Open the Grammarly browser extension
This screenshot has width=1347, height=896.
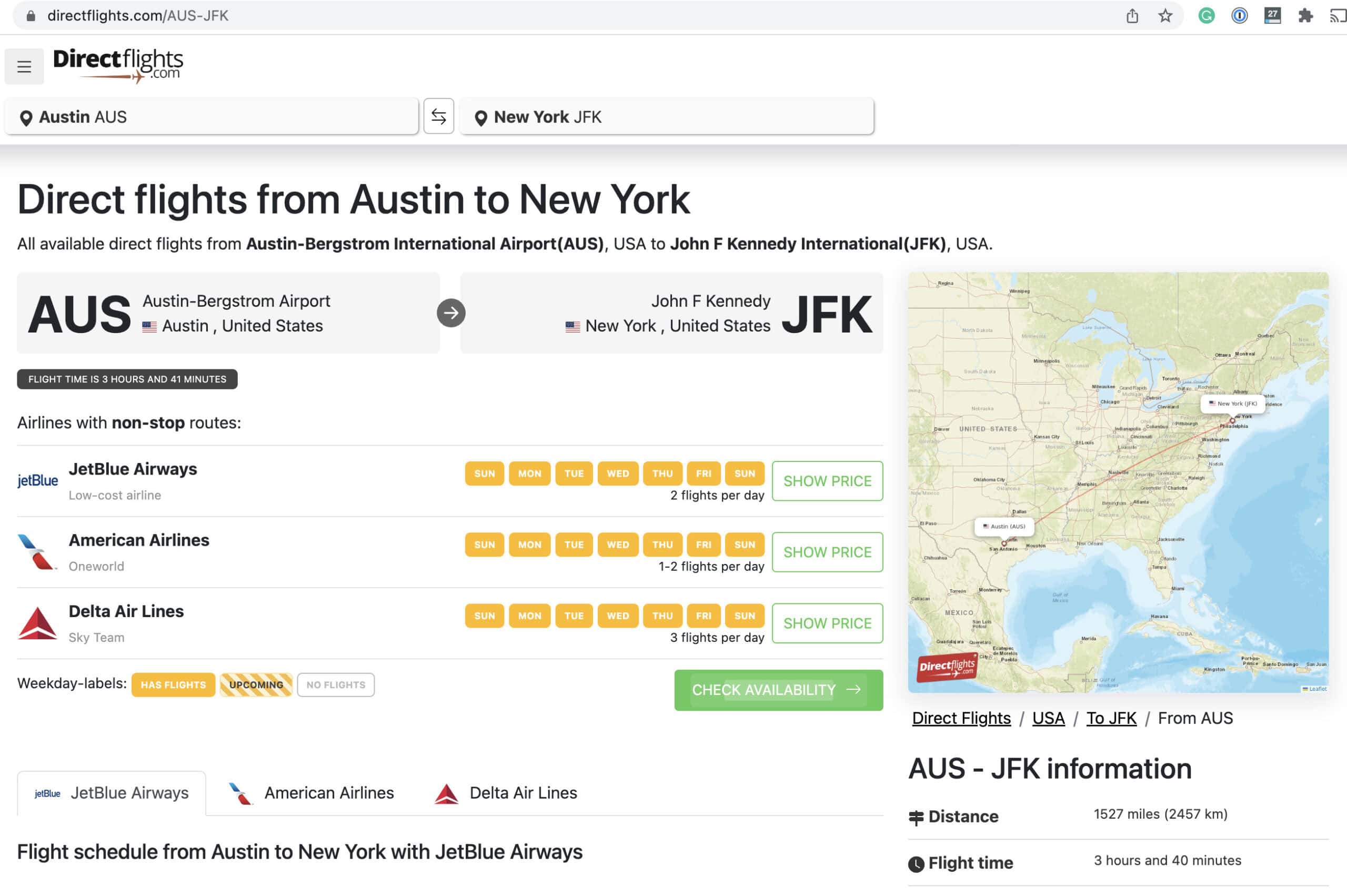click(x=1207, y=15)
